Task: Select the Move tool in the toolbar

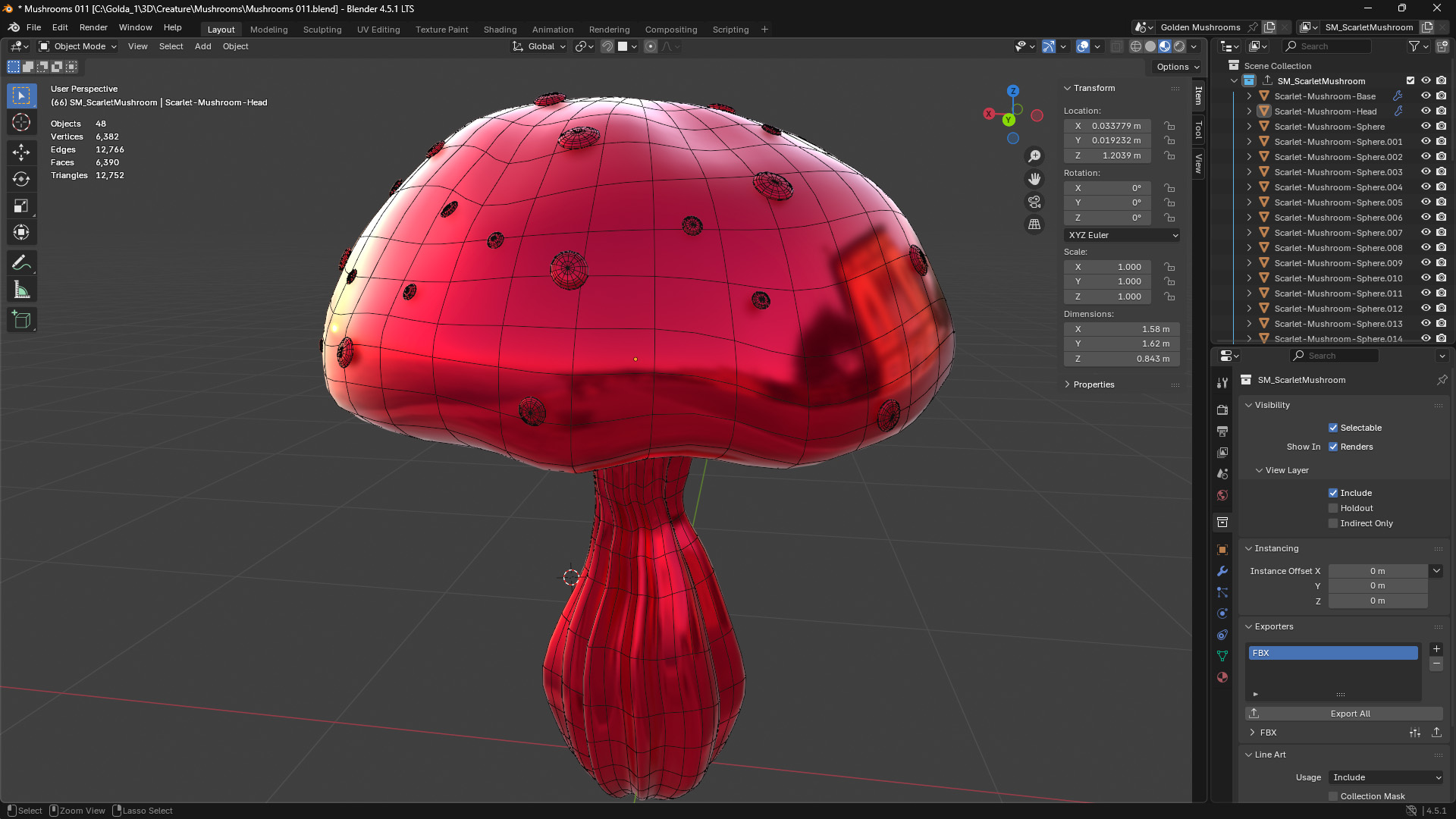Action: click(x=21, y=151)
